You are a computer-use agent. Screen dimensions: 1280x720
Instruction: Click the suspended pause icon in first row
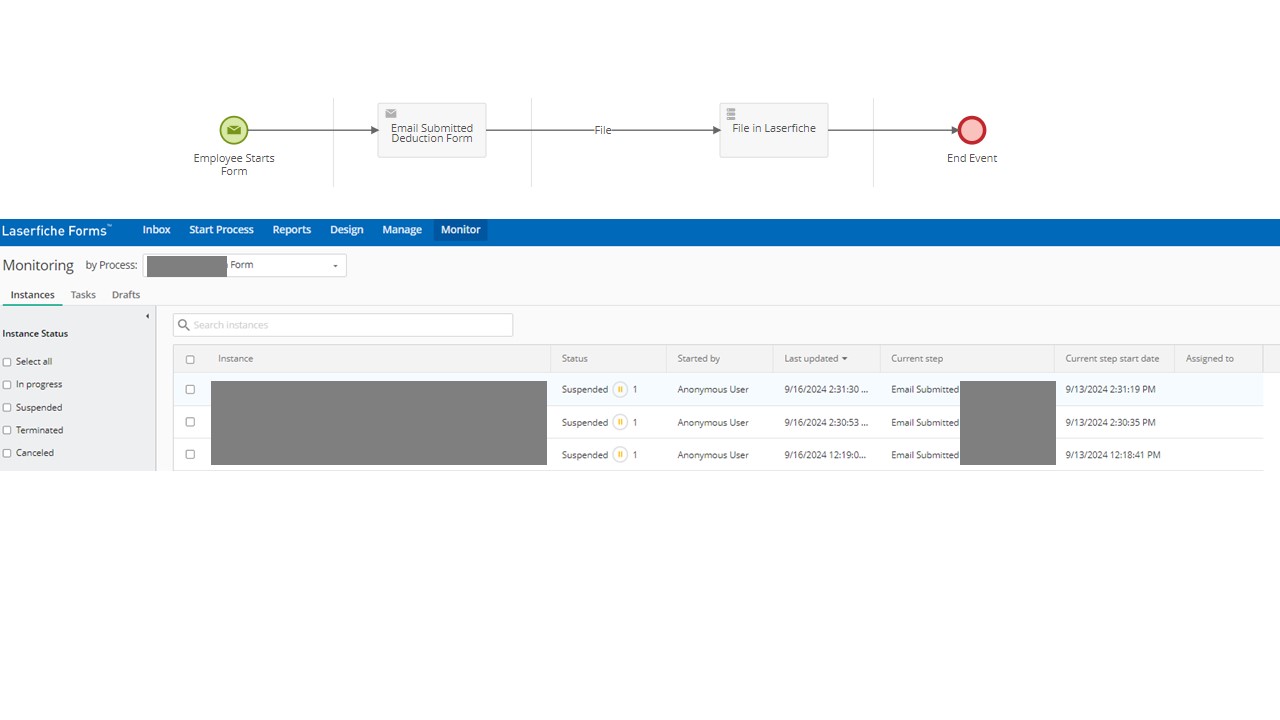pyautogui.click(x=620, y=390)
